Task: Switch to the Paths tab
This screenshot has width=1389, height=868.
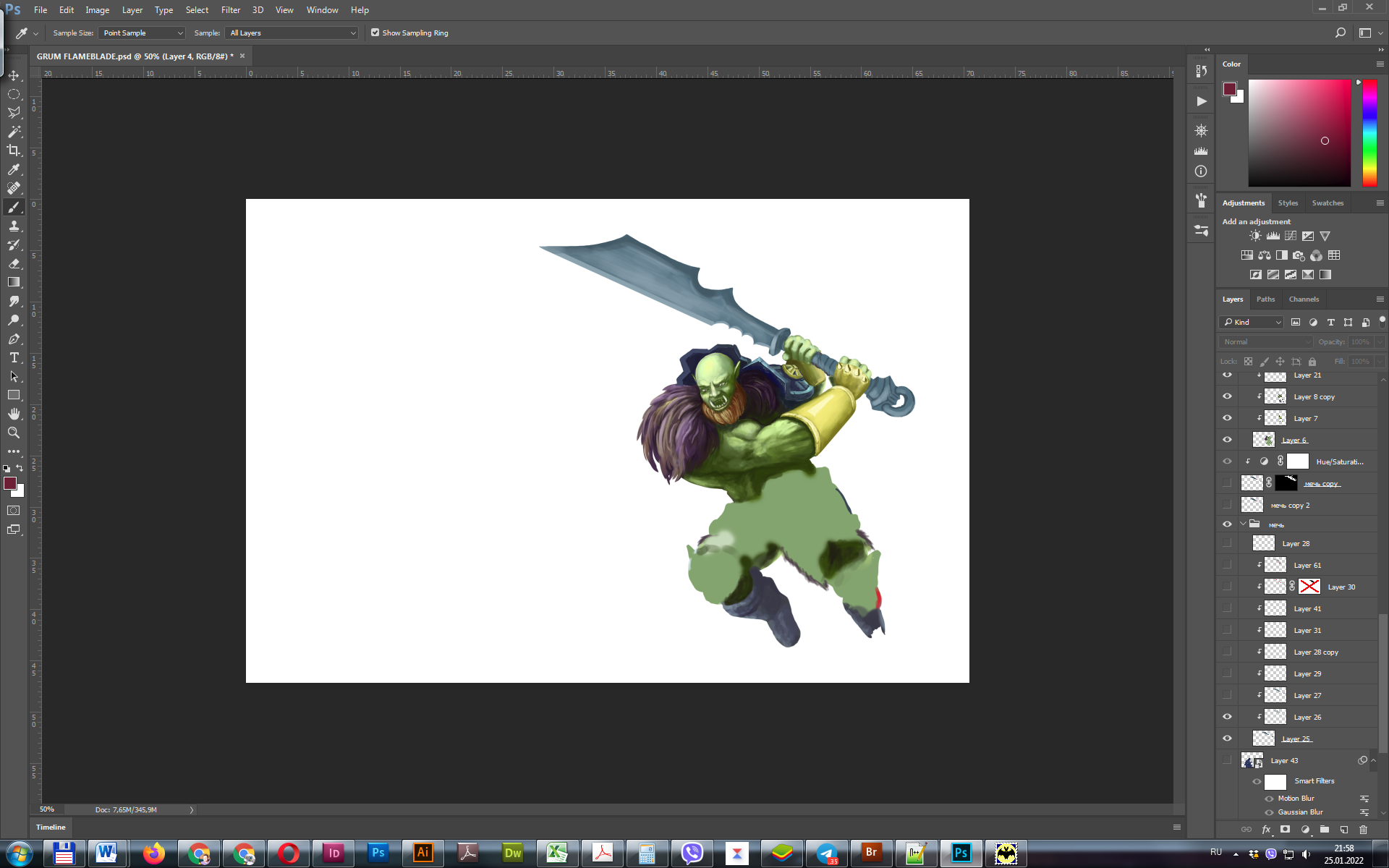Action: coord(1265,299)
